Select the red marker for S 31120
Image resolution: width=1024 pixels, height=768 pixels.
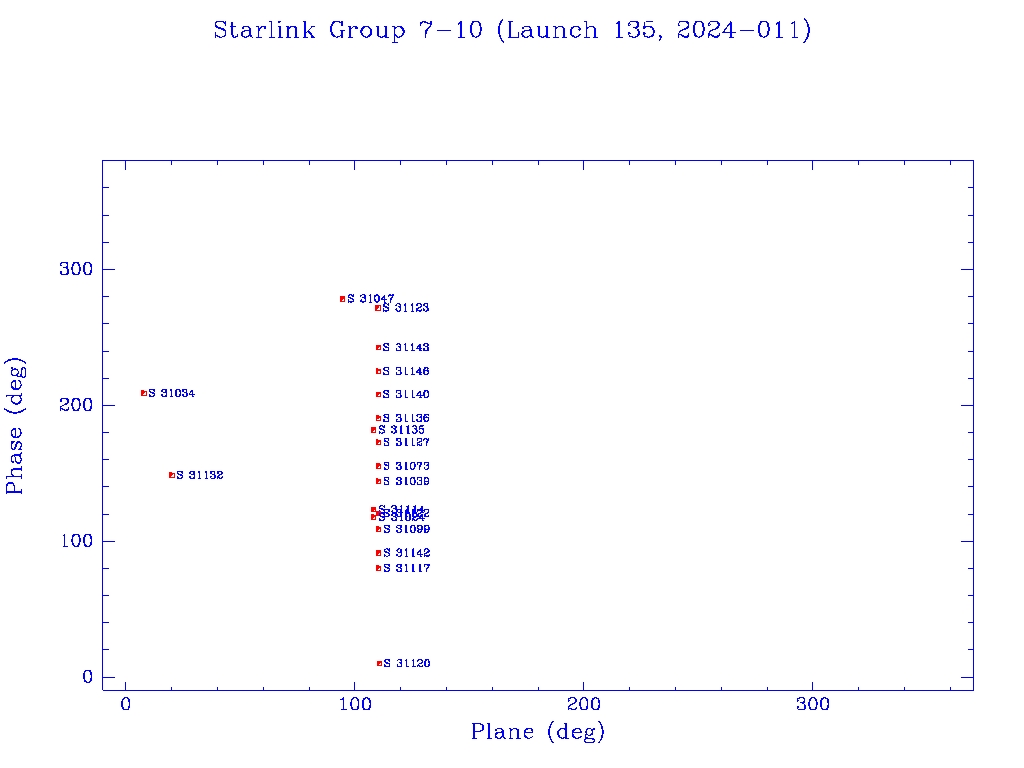pyautogui.click(x=379, y=663)
